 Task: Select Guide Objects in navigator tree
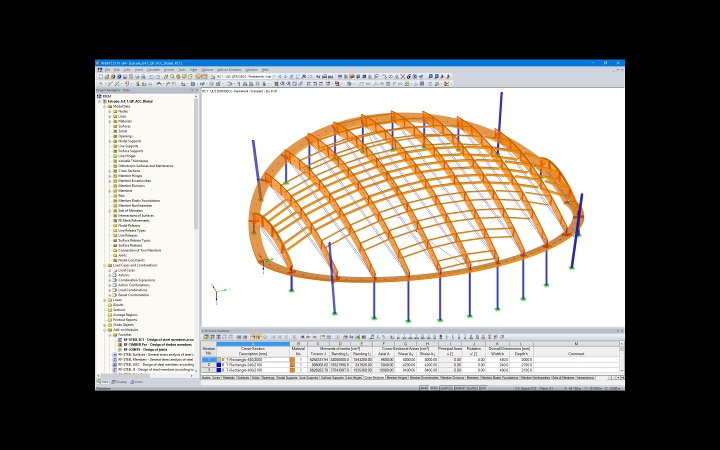pos(123,325)
